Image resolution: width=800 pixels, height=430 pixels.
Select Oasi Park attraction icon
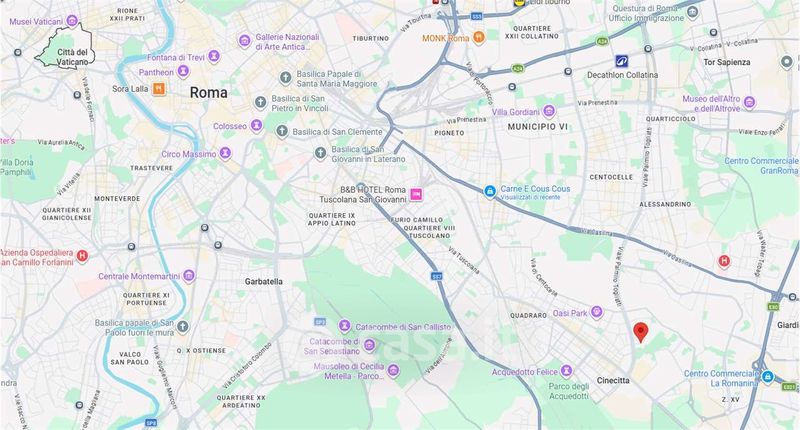(x=596, y=312)
